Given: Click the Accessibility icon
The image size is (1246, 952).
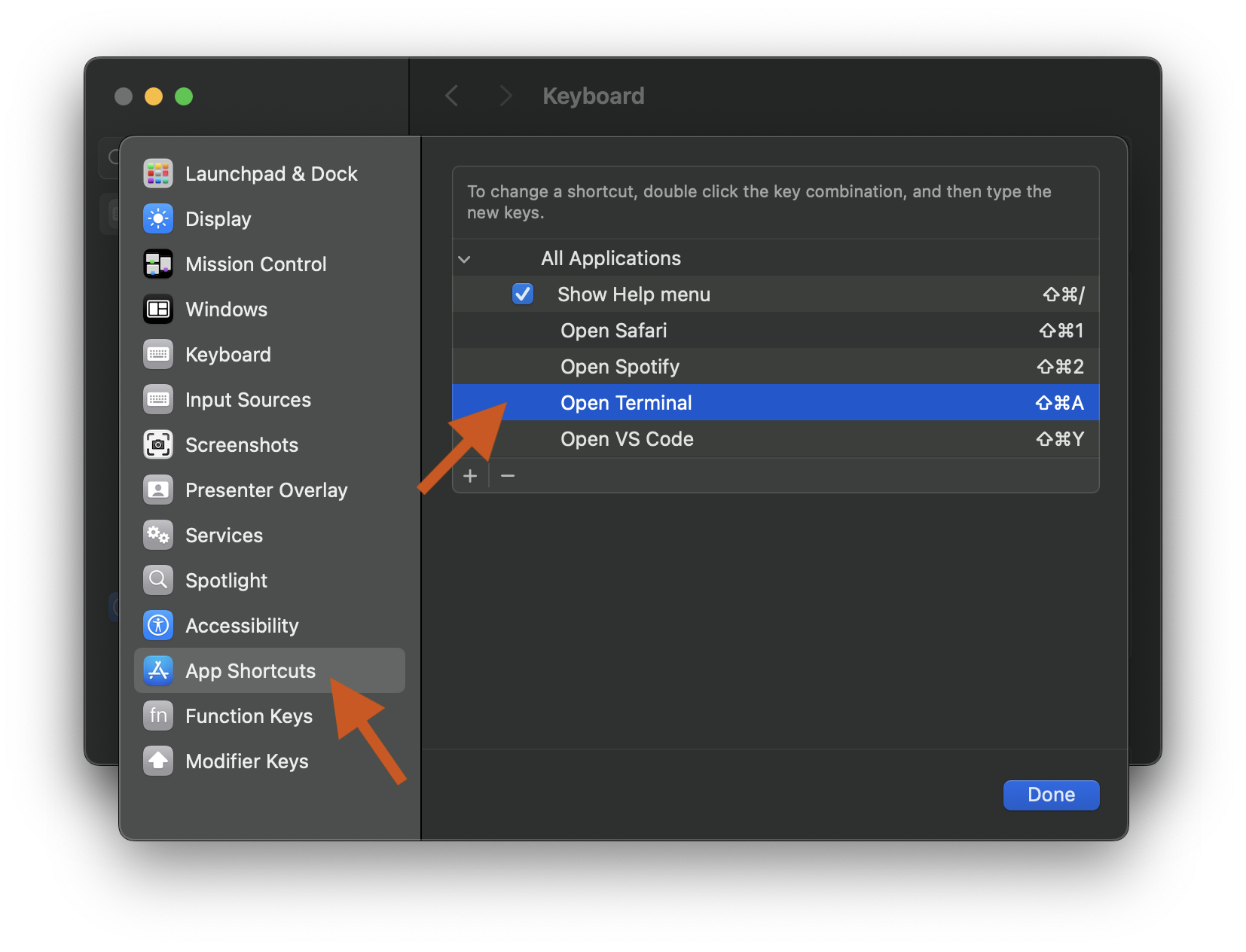Looking at the screenshot, I should coord(158,626).
